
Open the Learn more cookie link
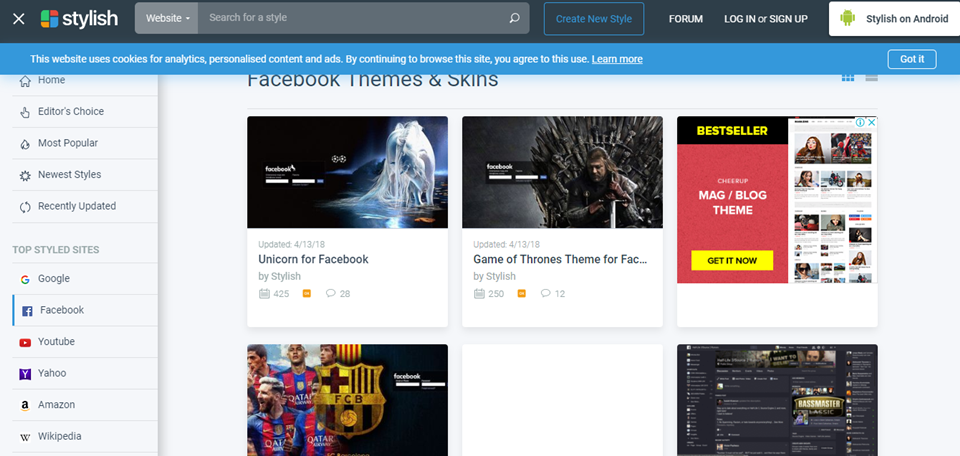pyautogui.click(x=617, y=59)
